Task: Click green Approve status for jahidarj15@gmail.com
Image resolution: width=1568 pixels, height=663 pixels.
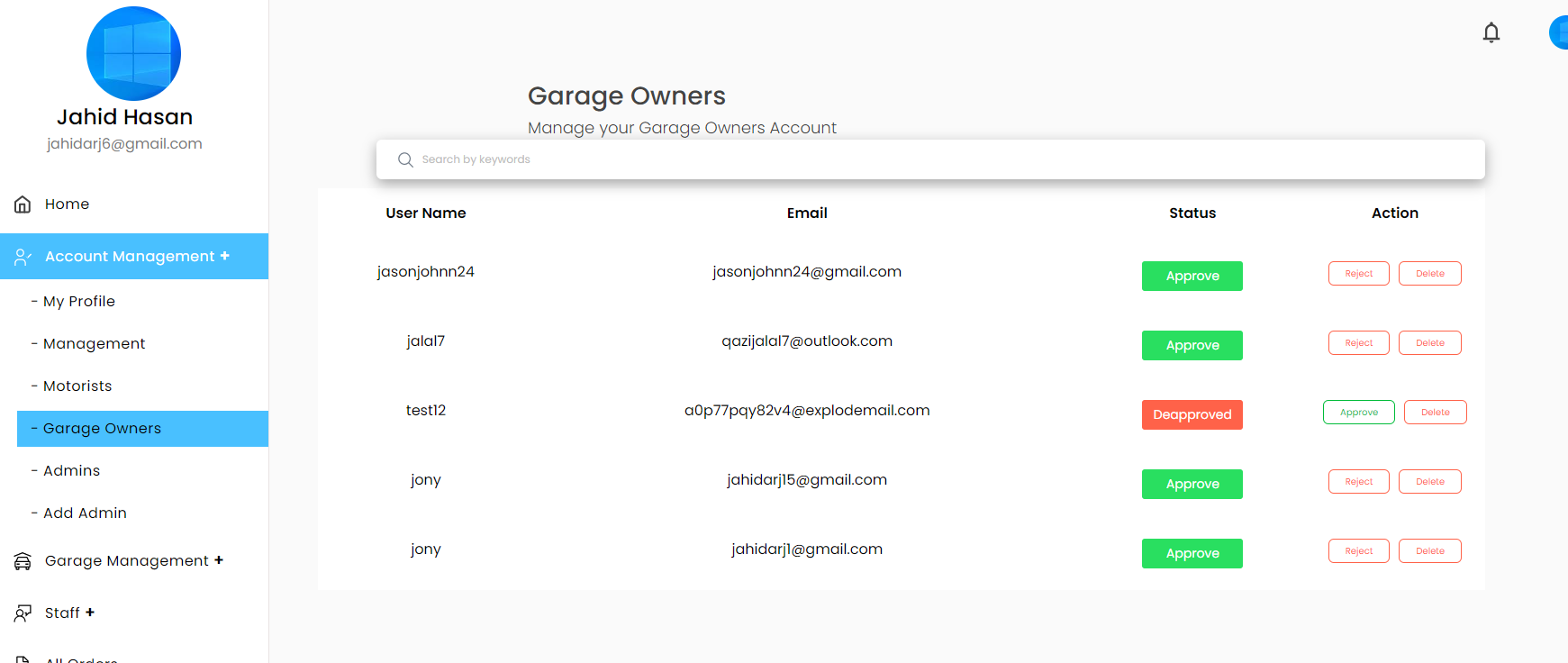Action: point(1192,484)
